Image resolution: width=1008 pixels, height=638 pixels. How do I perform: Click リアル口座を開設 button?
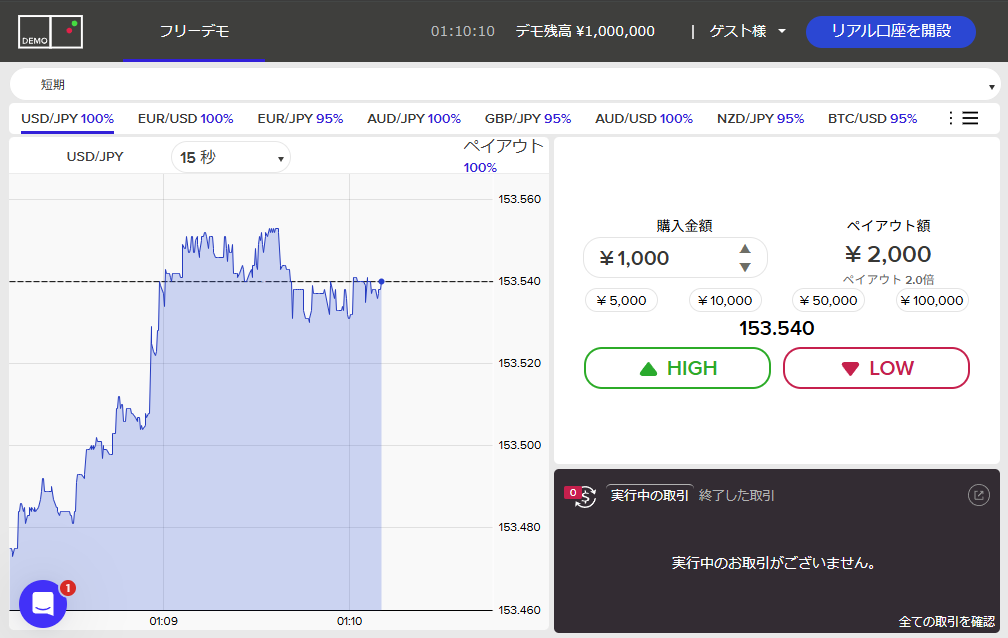coord(890,31)
